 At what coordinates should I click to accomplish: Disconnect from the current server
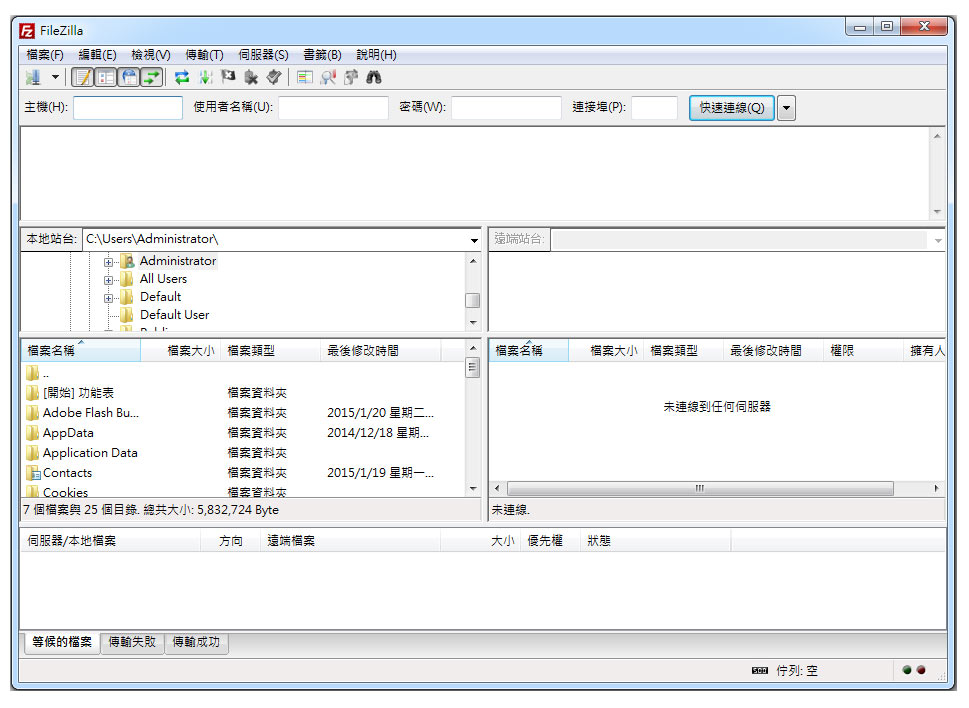point(251,77)
